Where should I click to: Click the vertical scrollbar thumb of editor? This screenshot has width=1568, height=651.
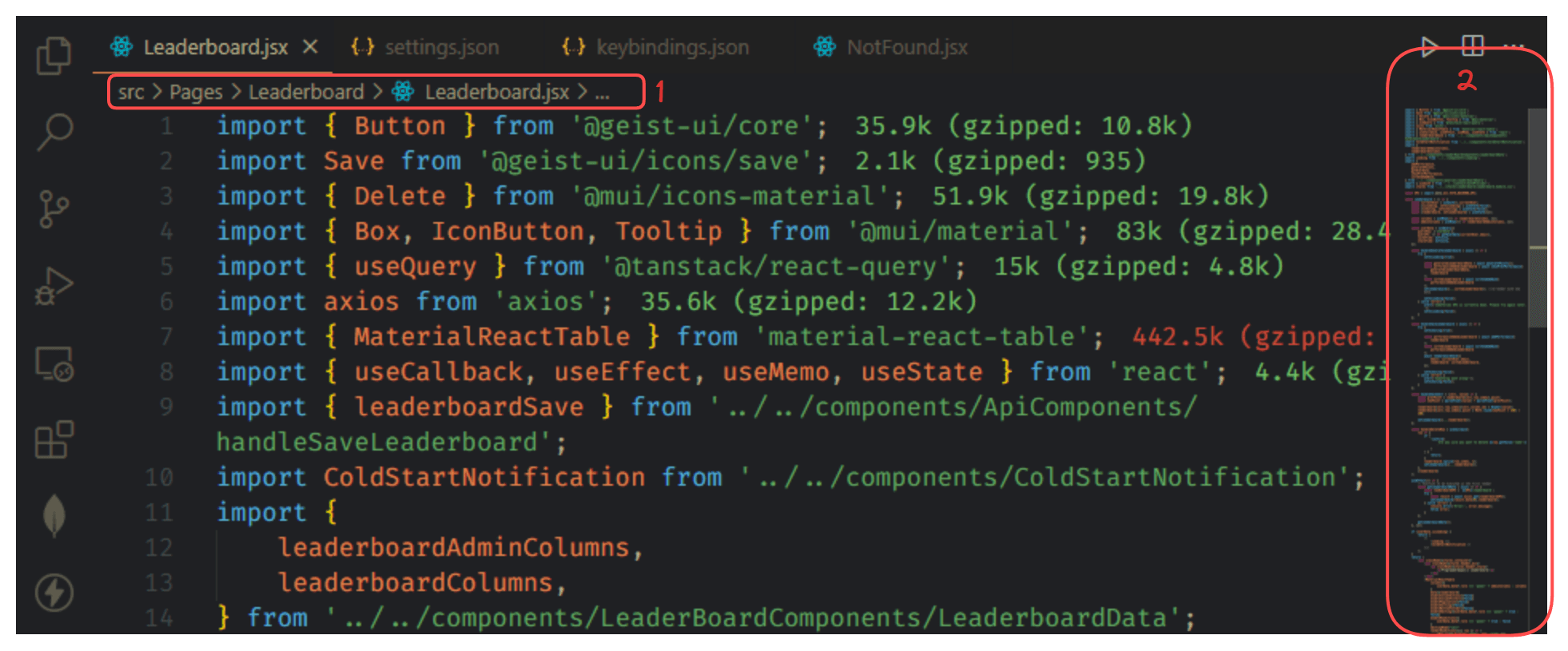pos(1537,216)
